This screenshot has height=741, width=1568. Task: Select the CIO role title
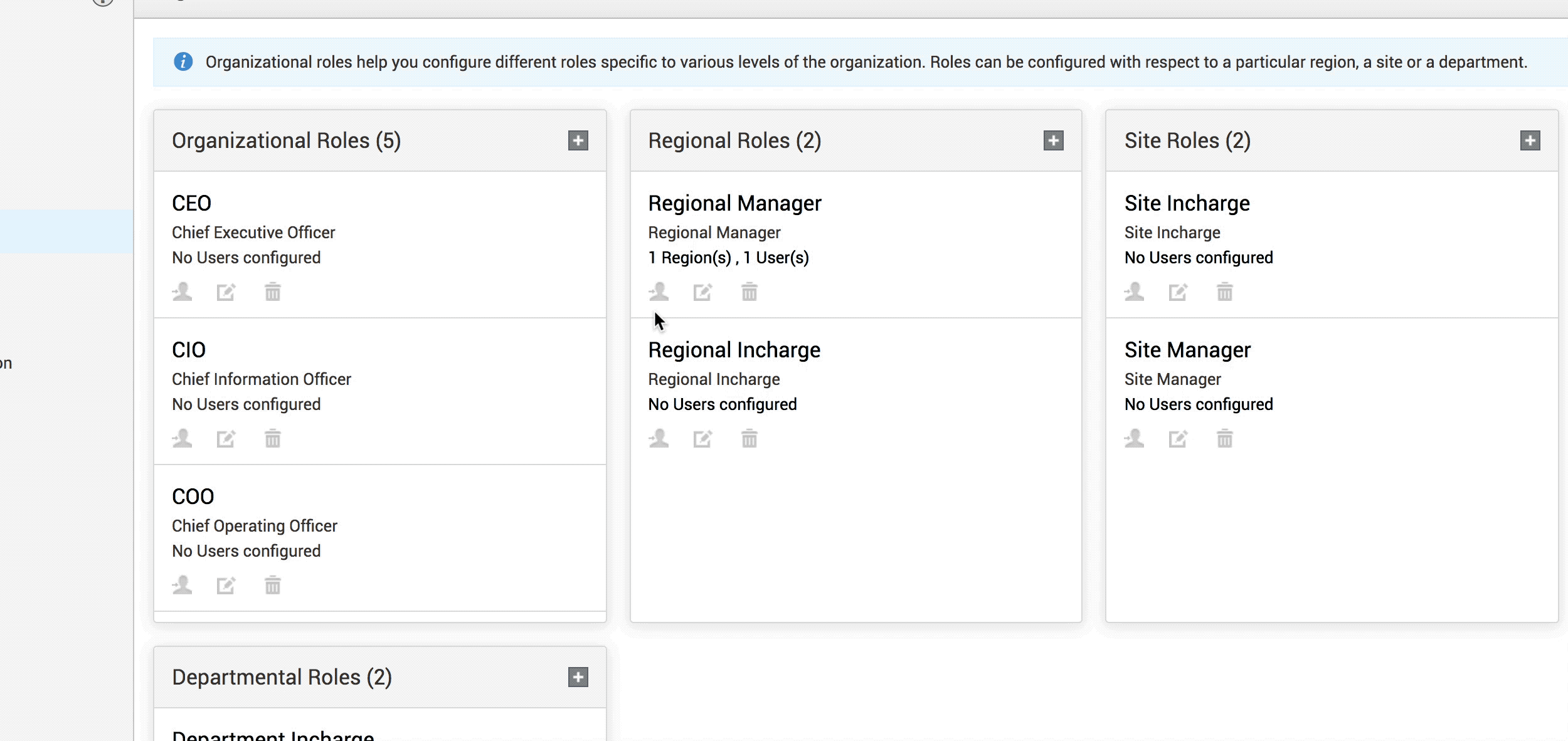point(188,350)
